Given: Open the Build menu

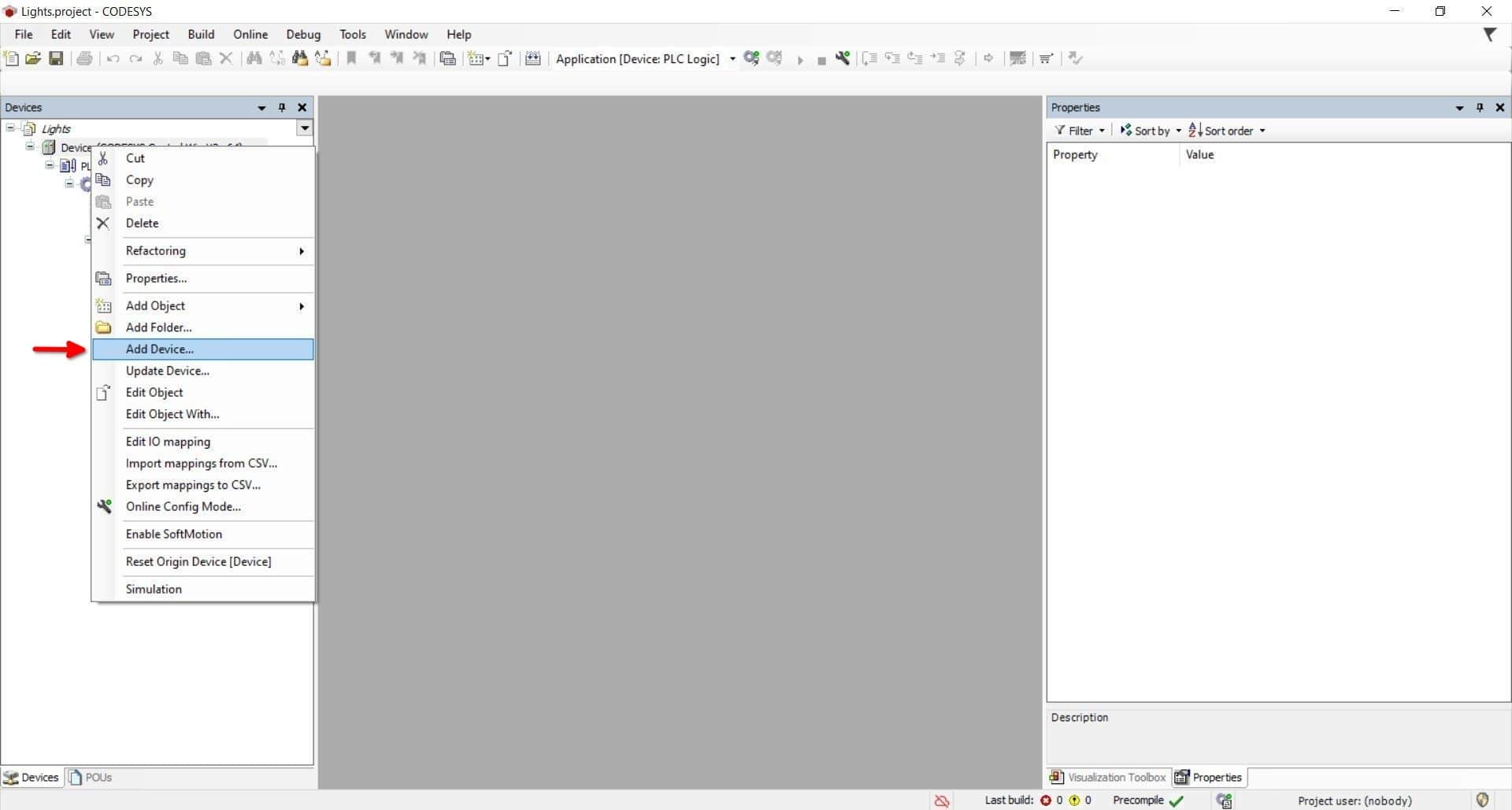Looking at the screenshot, I should 201,35.
